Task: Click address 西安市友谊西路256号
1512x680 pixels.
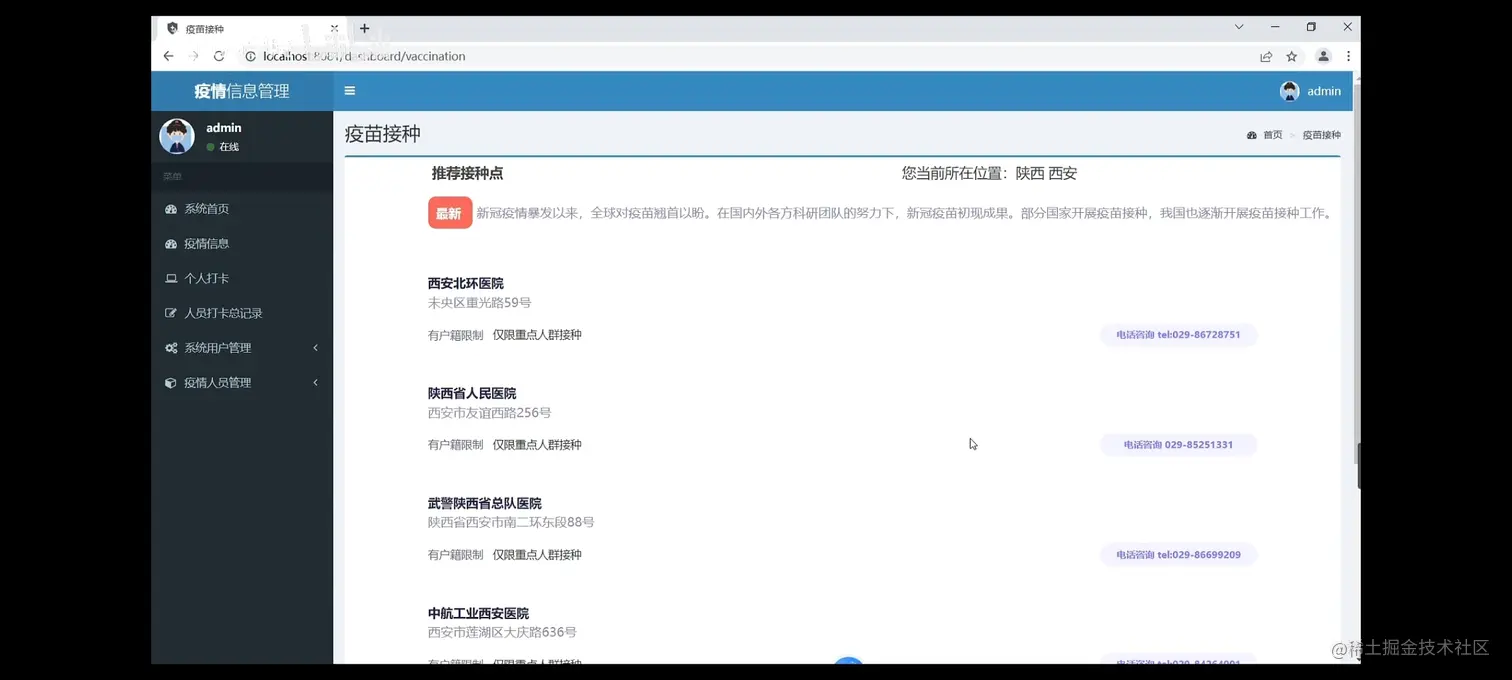Action: tap(490, 413)
